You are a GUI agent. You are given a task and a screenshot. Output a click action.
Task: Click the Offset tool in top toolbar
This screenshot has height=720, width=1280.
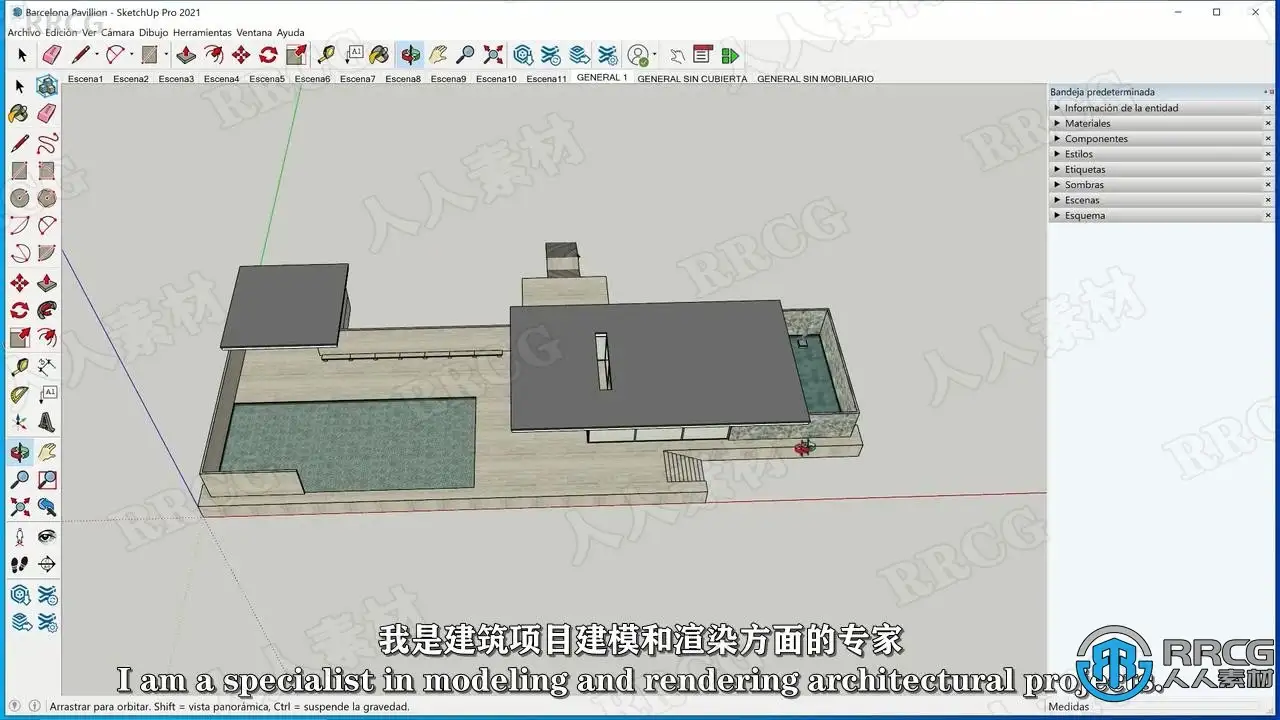click(214, 55)
